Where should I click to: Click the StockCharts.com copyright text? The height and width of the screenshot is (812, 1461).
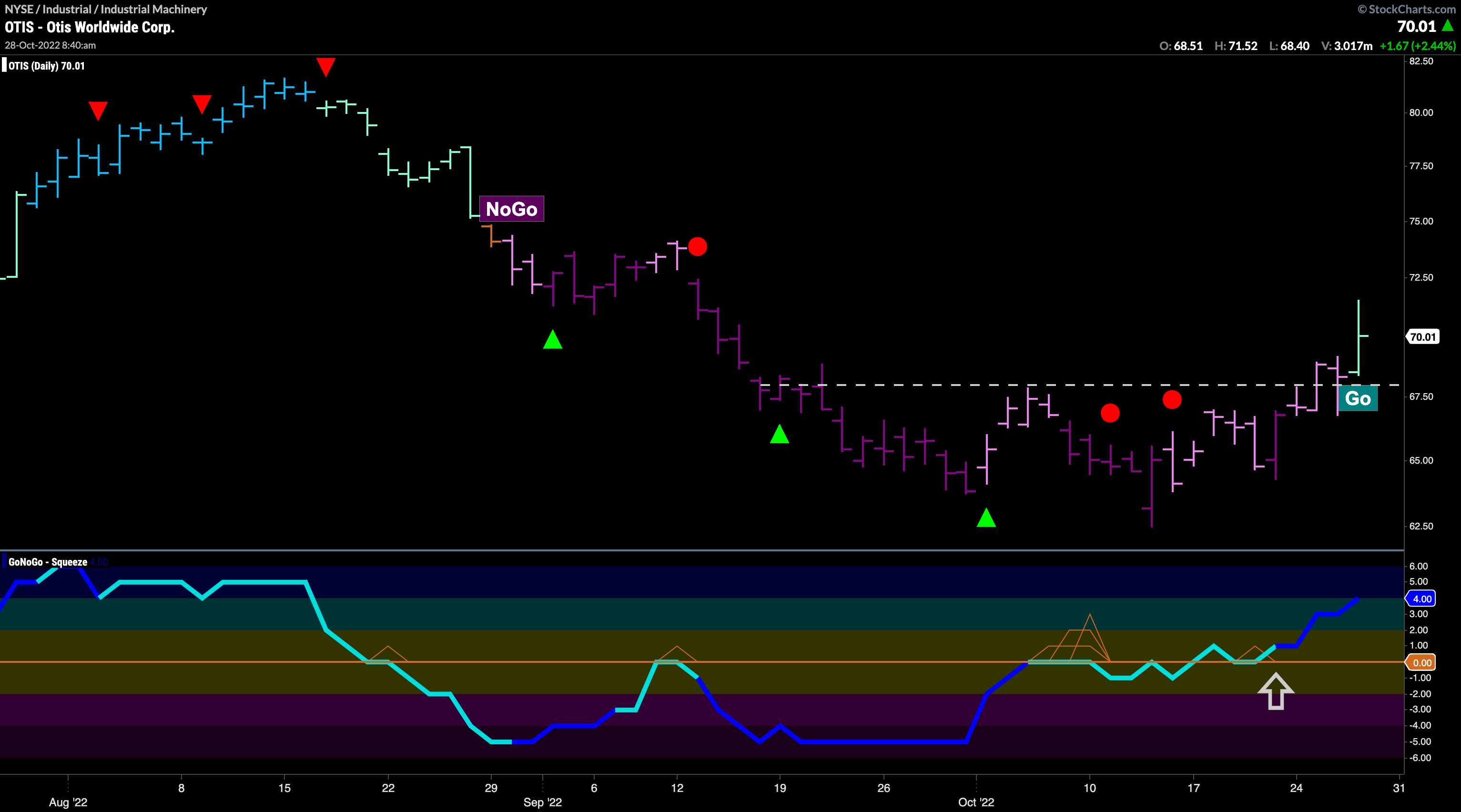click(x=1406, y=9)
